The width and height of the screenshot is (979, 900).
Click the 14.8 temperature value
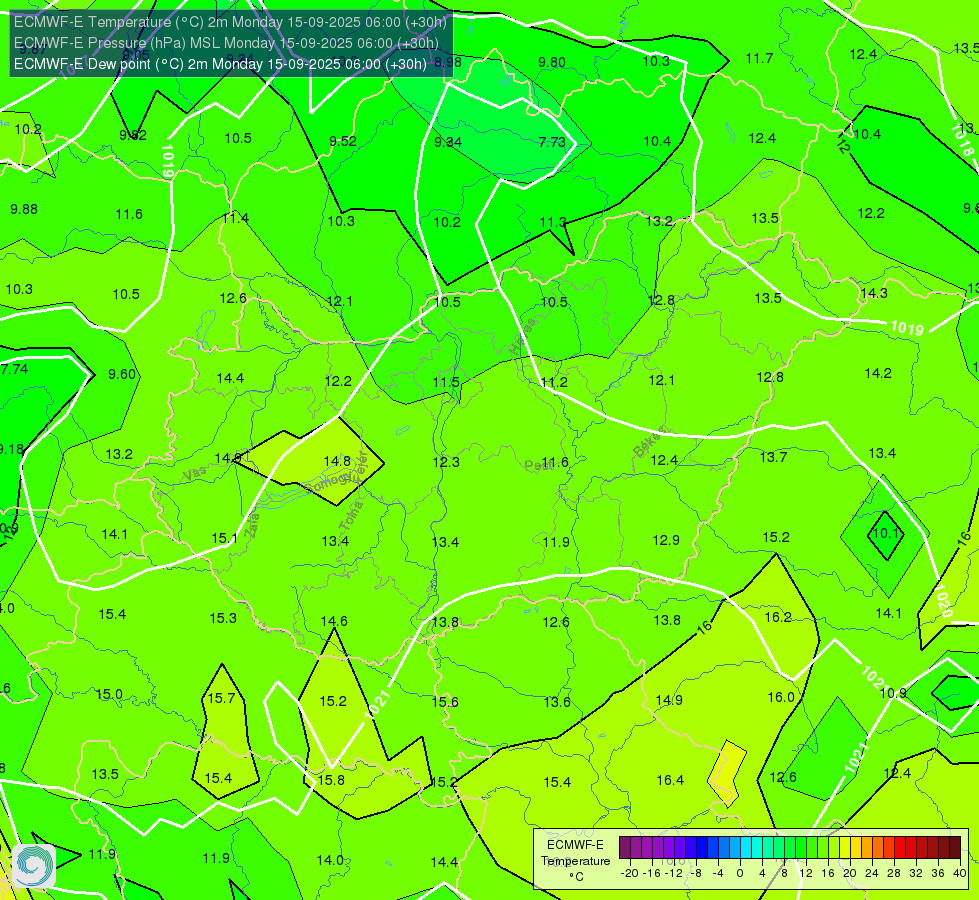coord(337,461)
